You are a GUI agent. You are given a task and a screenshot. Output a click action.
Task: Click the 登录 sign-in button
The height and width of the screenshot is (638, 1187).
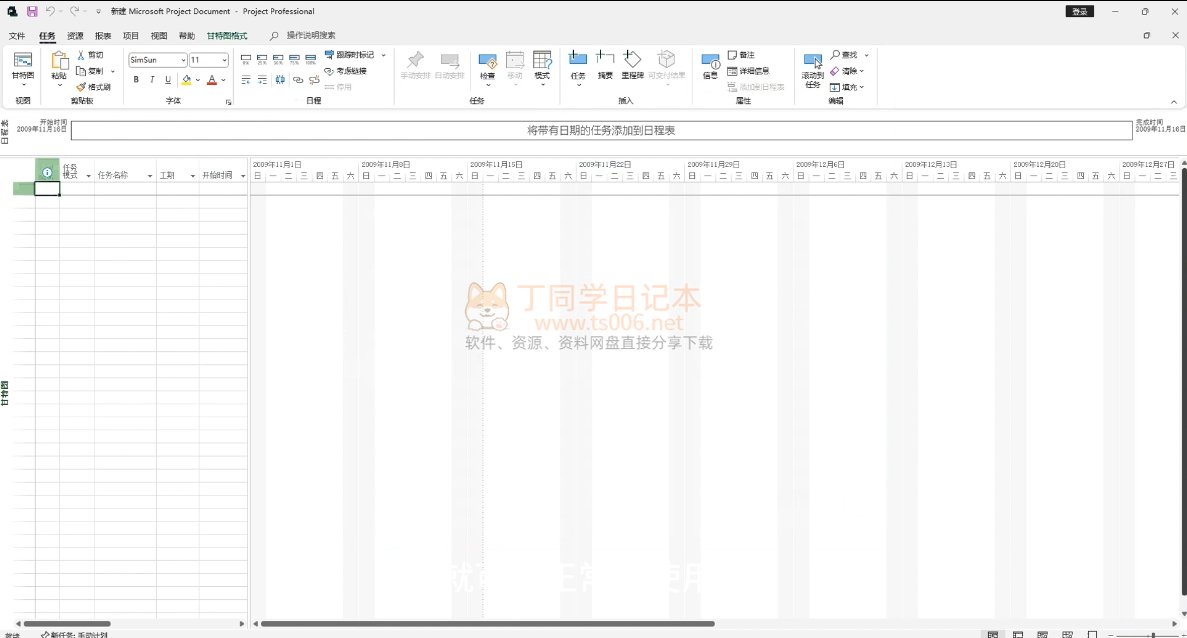click(1079, 11)
